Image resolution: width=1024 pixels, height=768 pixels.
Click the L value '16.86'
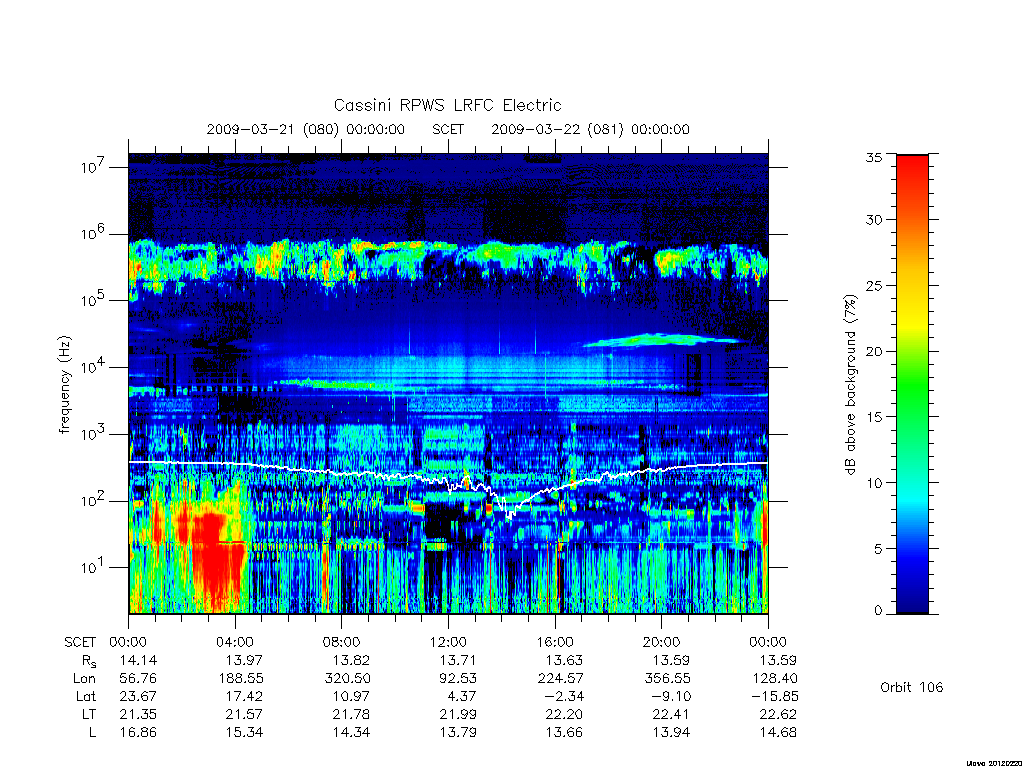tap(138, 732)
